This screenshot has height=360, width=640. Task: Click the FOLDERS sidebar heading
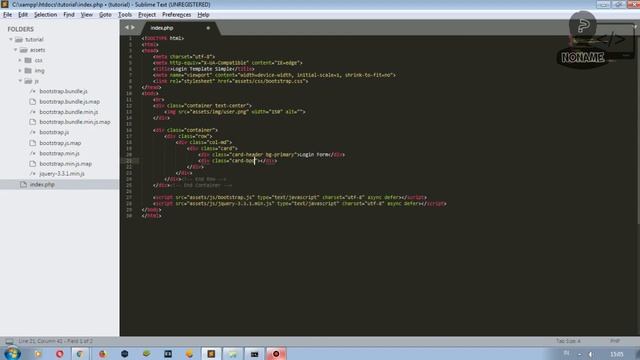click(x=20, y=29)
